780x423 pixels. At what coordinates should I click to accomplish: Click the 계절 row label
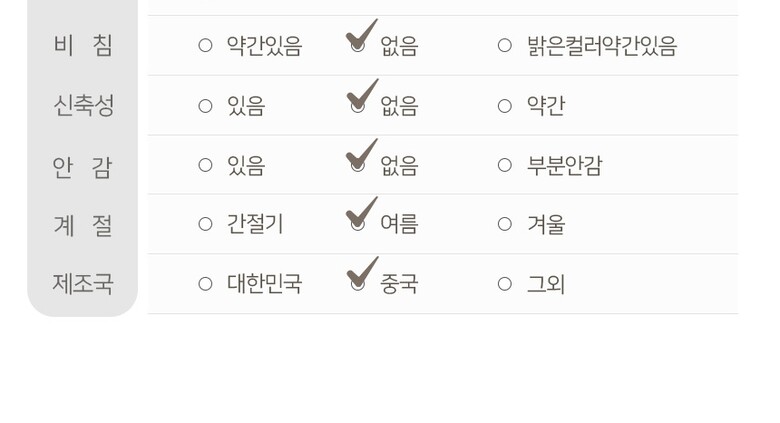point(83,225)
